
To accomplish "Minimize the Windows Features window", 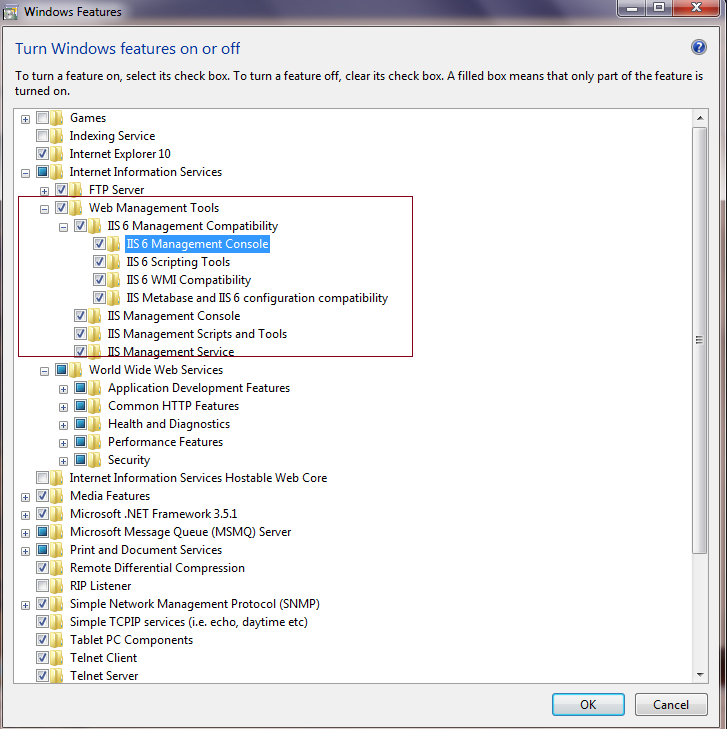I will [x=632, y=8].
